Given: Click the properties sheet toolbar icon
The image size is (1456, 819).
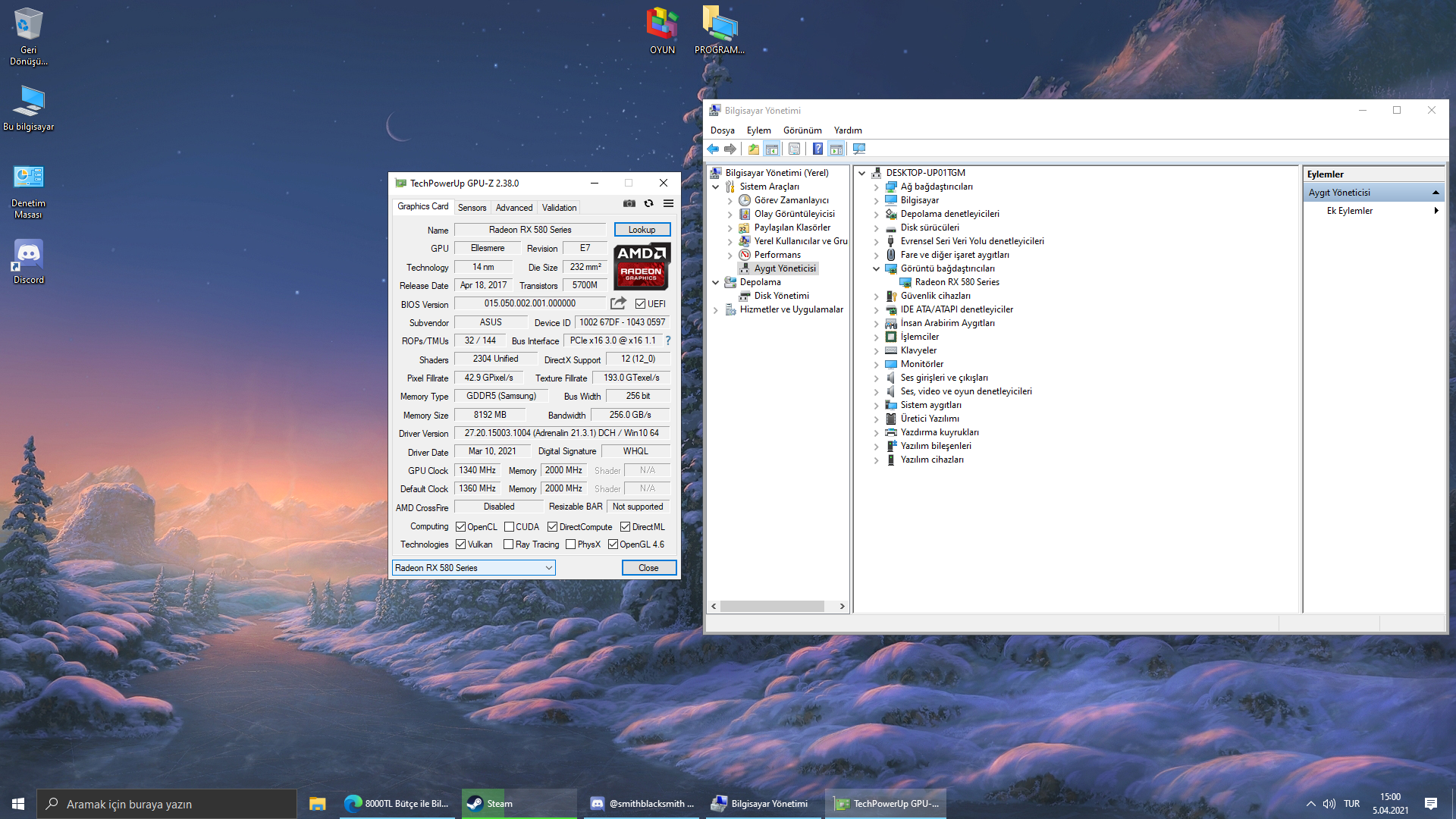Looking at the screenshot, I should click(794, 149).
